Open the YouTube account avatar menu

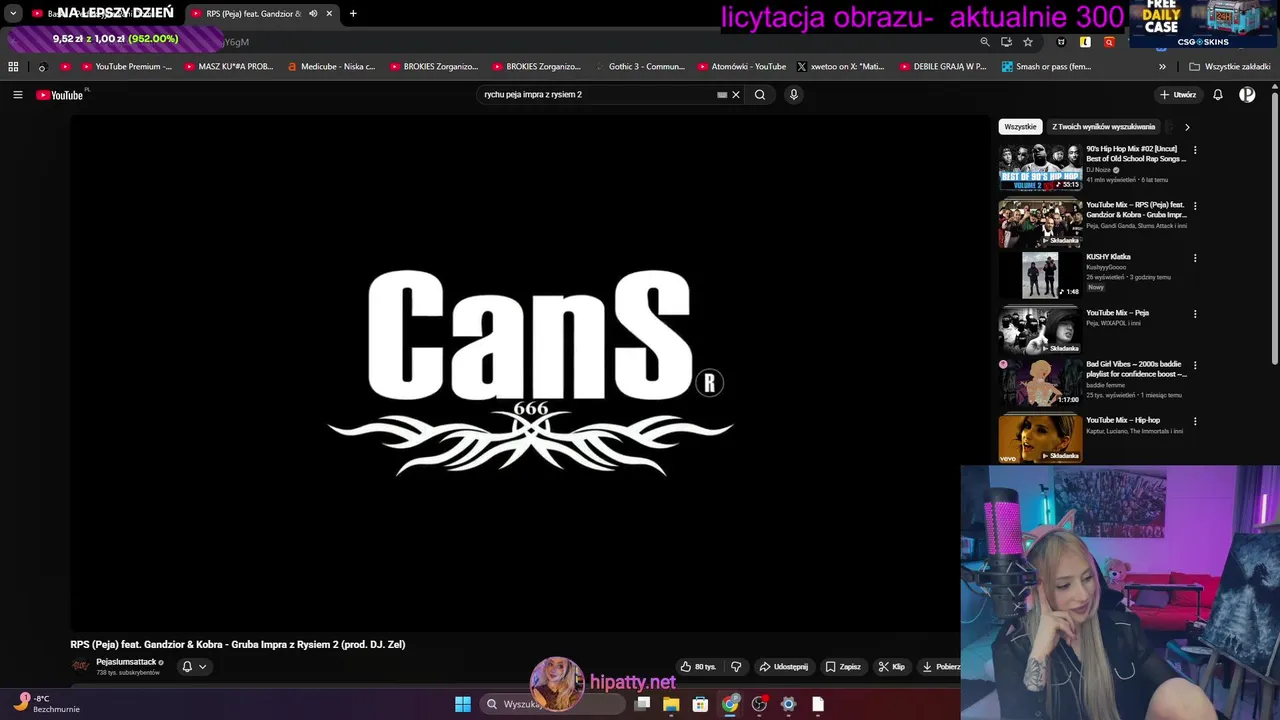(x=1247, y=95)
